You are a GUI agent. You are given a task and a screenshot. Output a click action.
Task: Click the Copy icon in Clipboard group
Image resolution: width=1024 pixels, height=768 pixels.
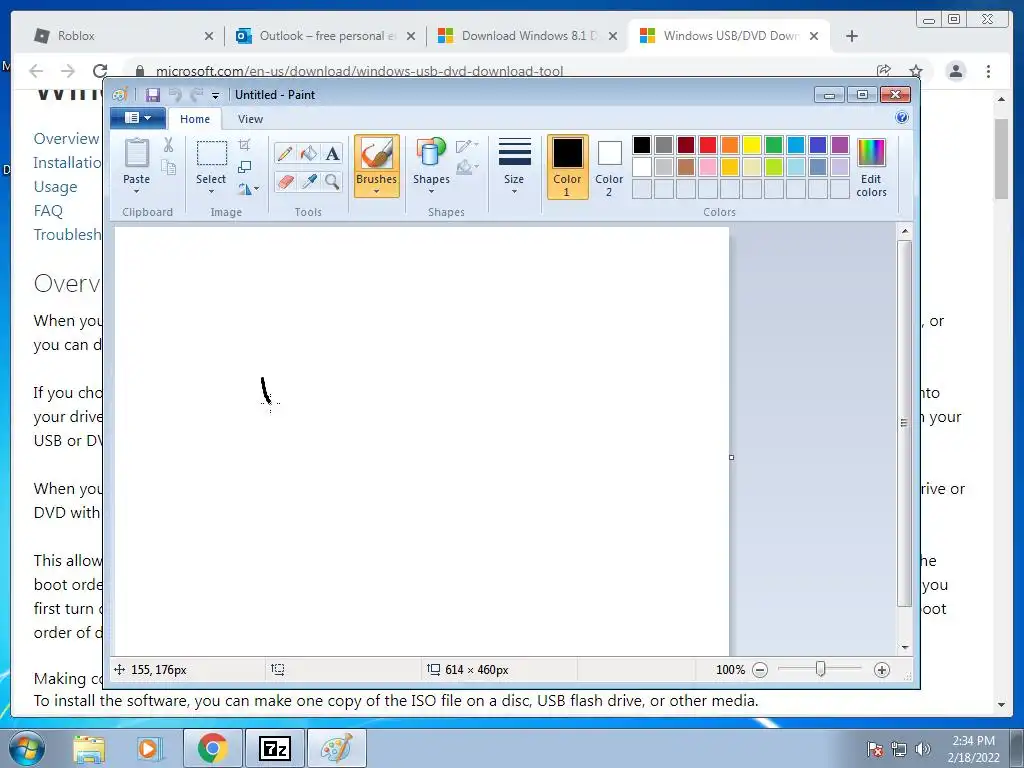[x=168, y=168]
